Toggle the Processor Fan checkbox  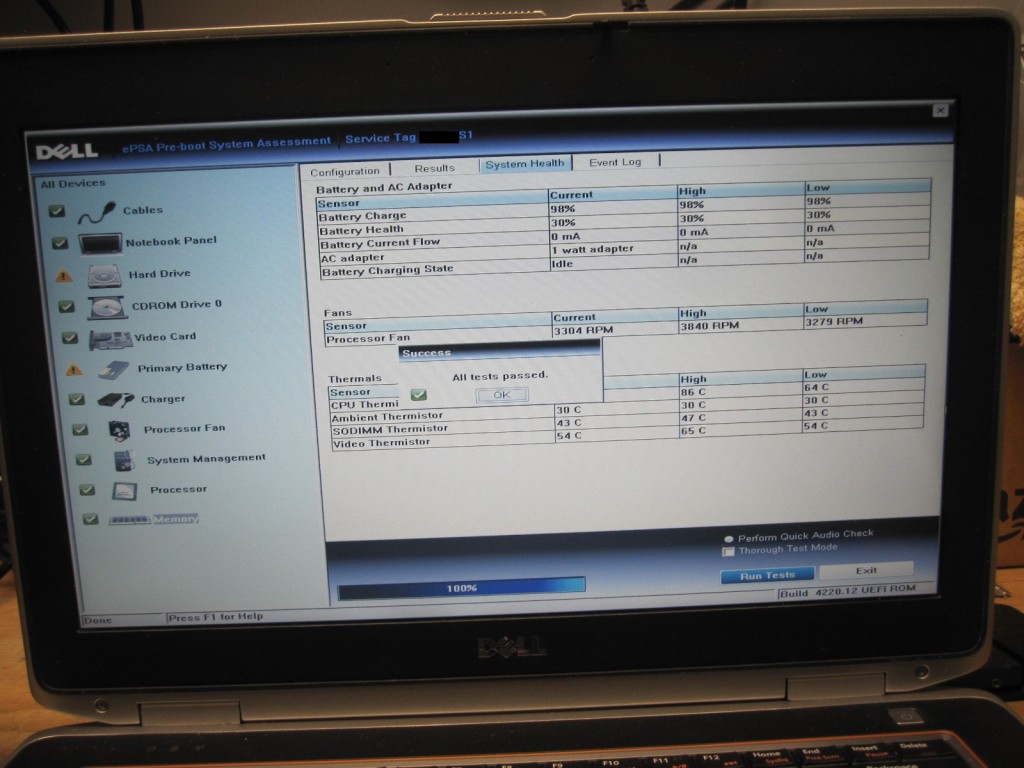point(80,429)
